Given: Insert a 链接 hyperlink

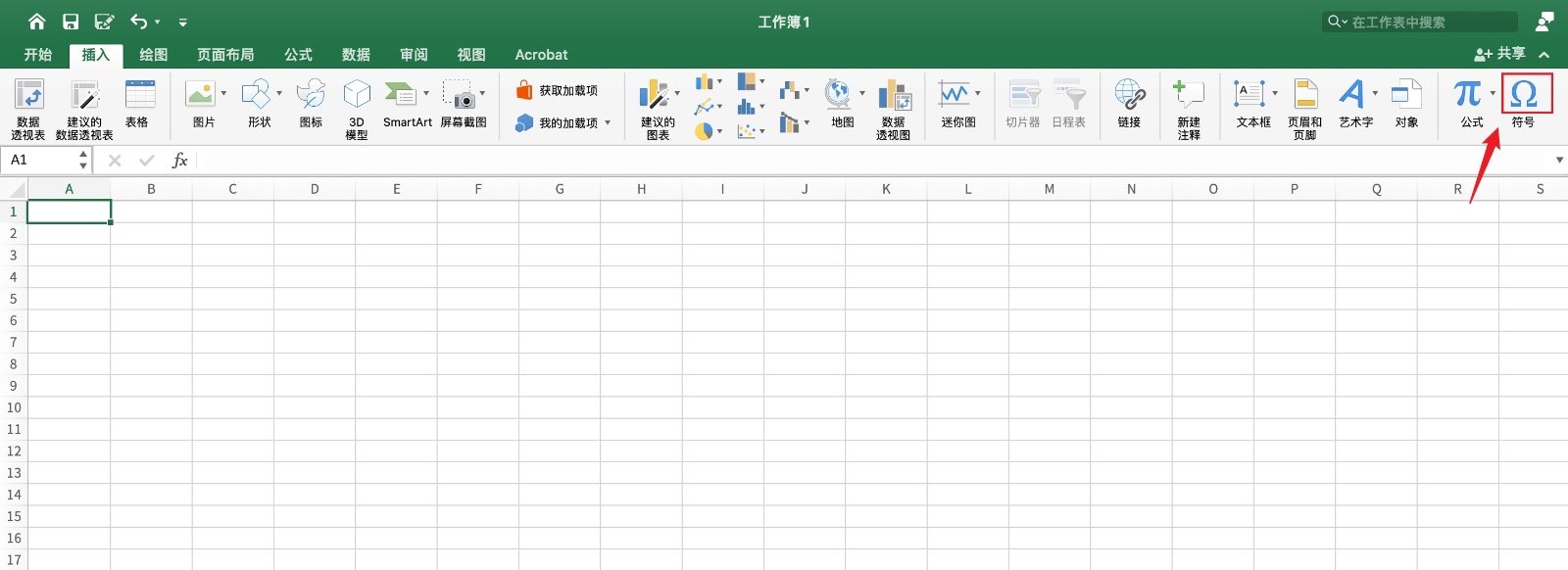Looking at the screenshot, I should point(1129,106).
